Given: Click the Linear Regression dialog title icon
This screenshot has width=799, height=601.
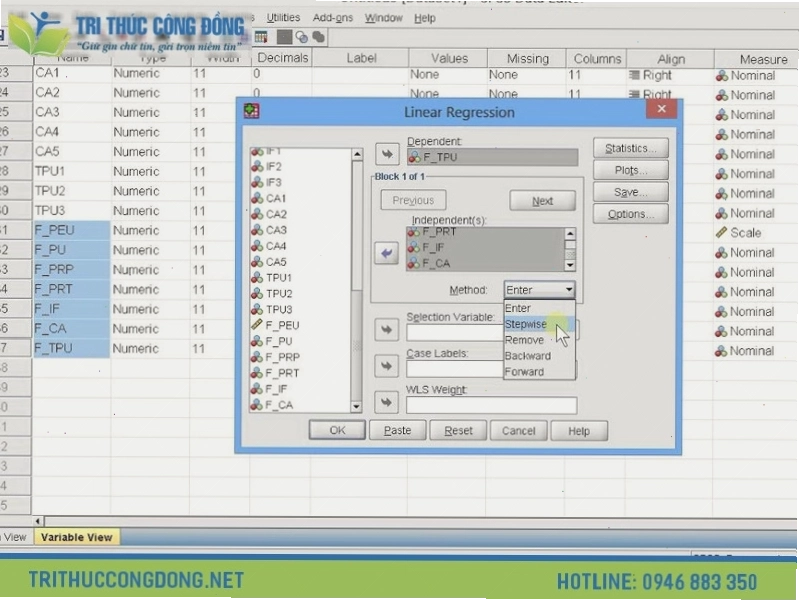Looking at the screenshot, I should 251,111.
